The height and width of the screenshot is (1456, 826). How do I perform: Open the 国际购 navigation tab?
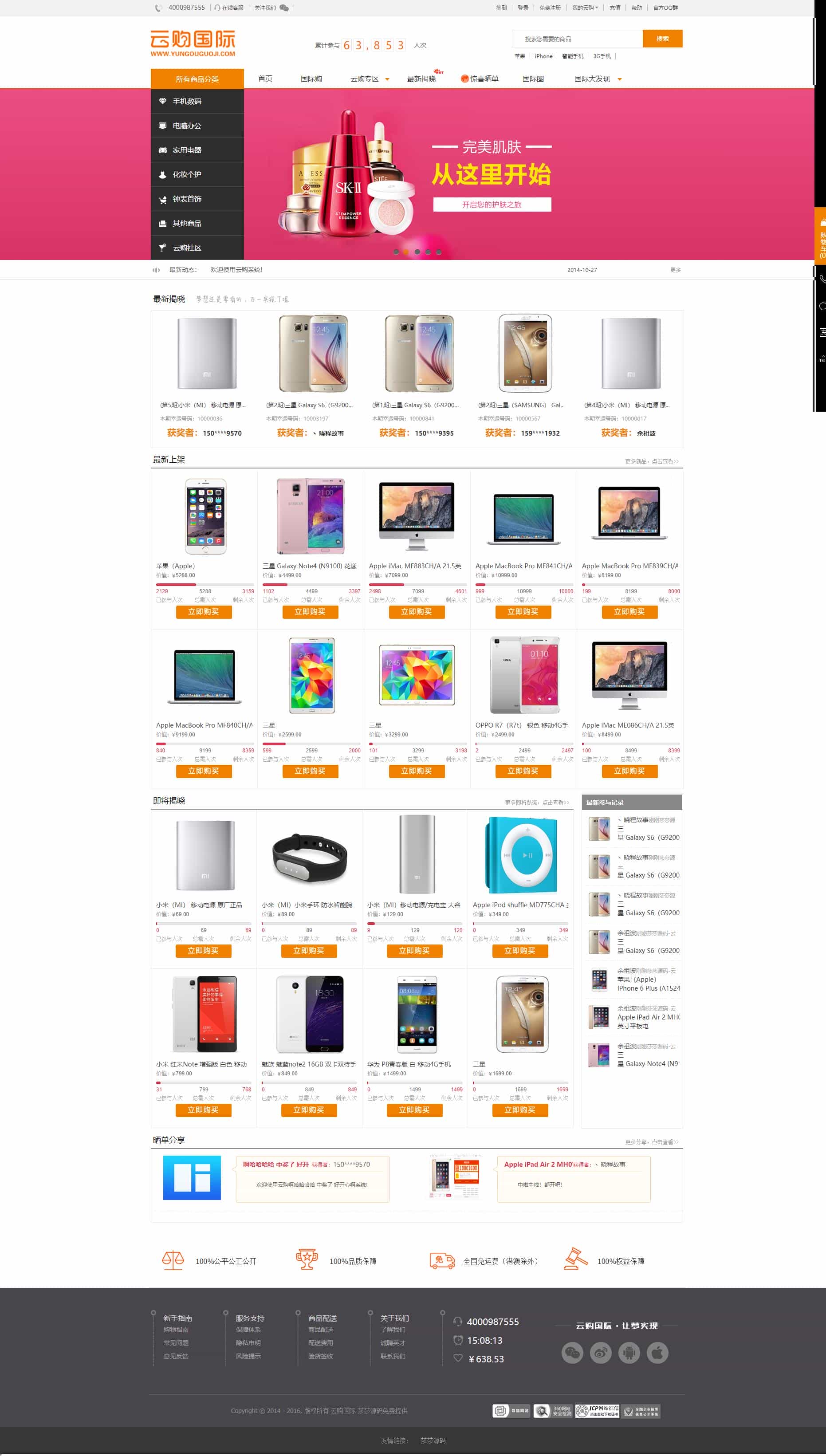(311, 79)
